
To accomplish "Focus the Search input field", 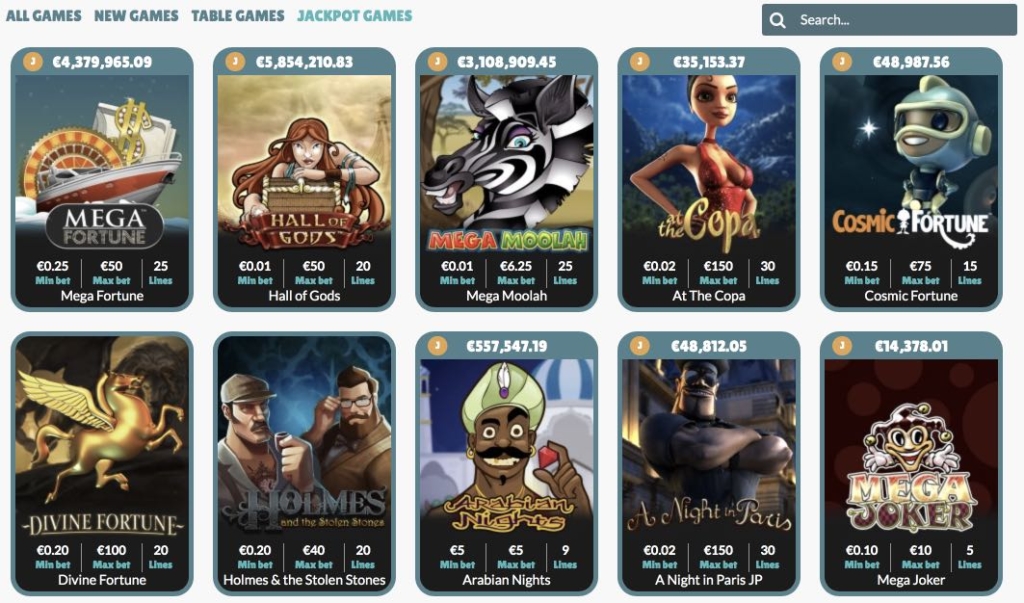I will (x=889, y=20).
